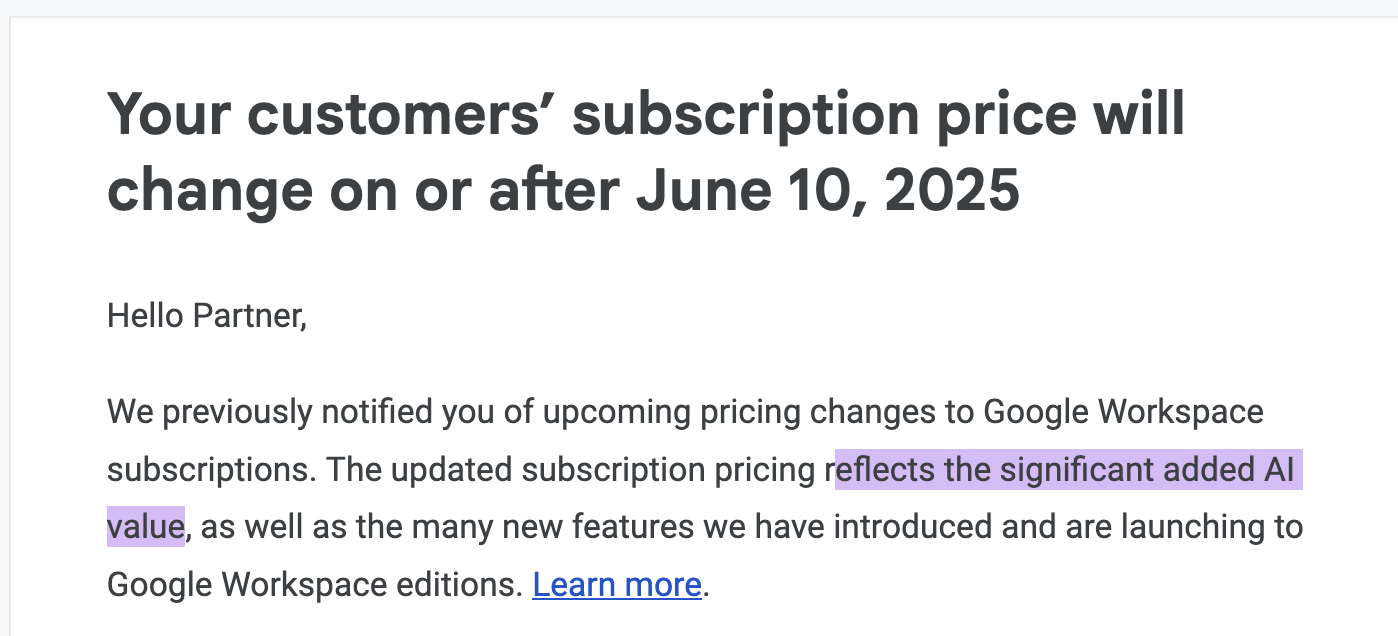The height and width of the screenshot is (636, 1398).
Task: Click the highlighted word "value"
Action: click(146, 526)
